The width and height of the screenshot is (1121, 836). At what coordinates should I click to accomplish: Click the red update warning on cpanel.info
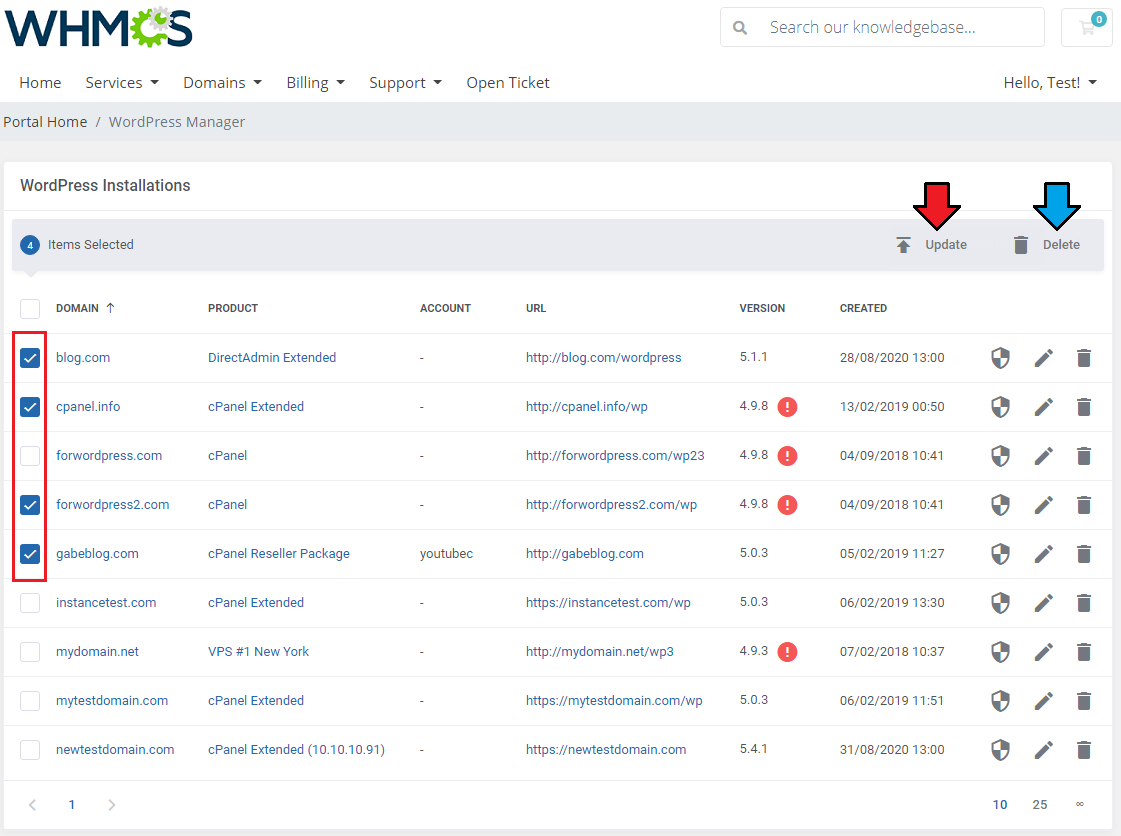(x=787, y=407)
